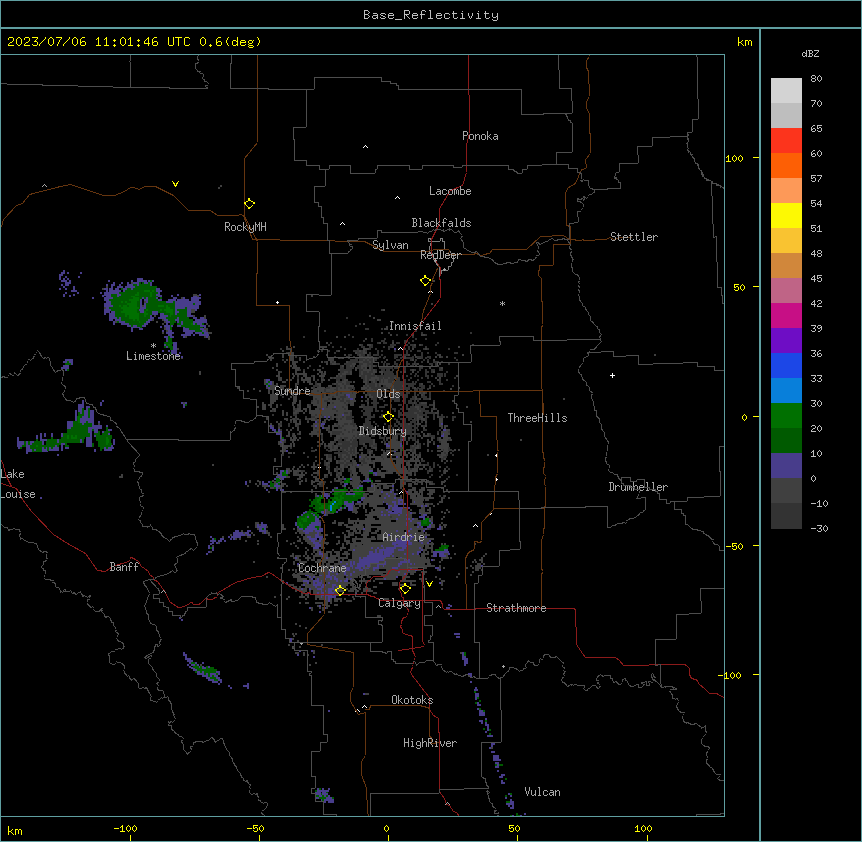
Task: Pick the red 60–65 dBZ legend swatch
Action: (x=786, y=141)
